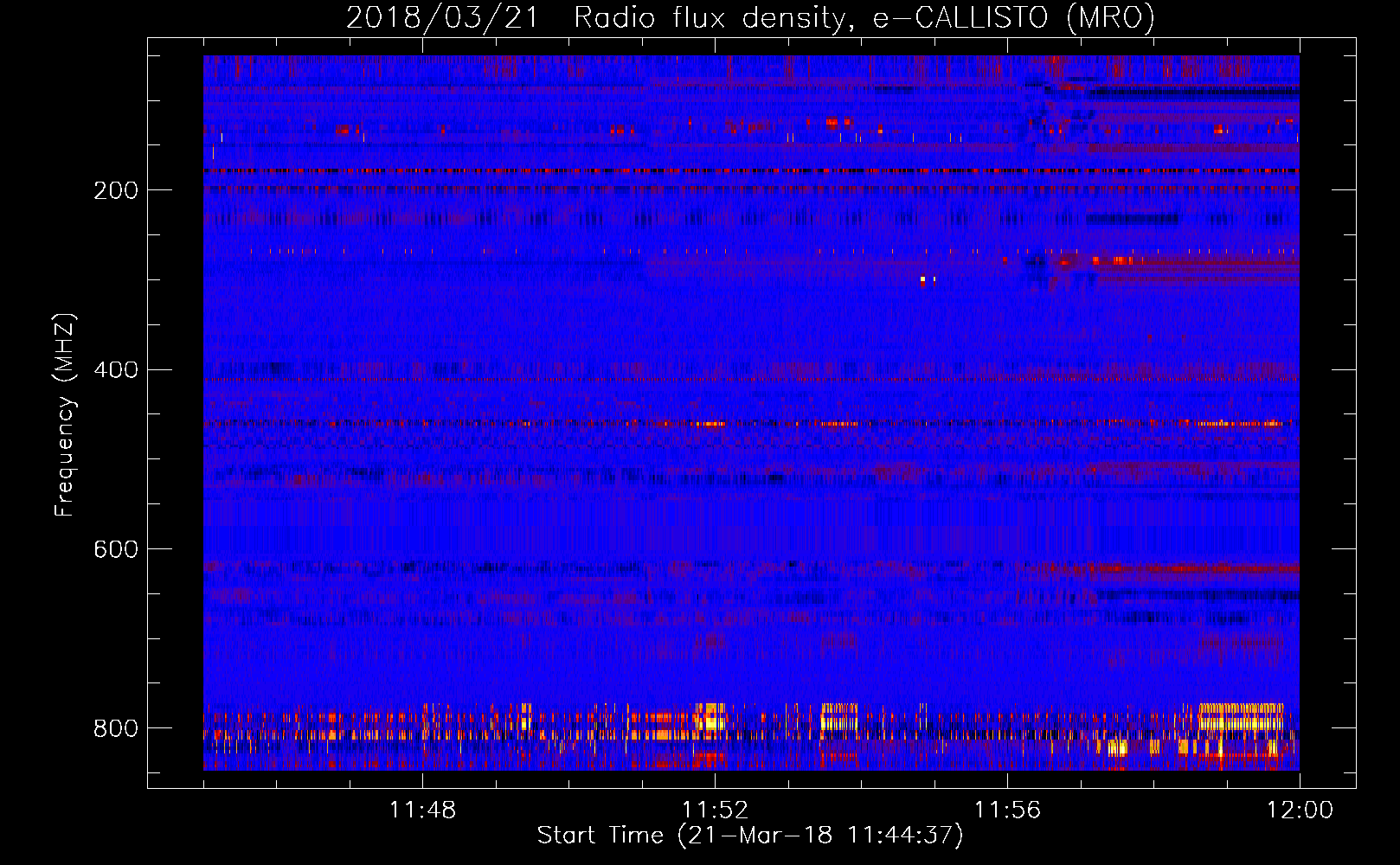Click the "Frequency (MHZ)" y-axis label

tap(65, 414)
